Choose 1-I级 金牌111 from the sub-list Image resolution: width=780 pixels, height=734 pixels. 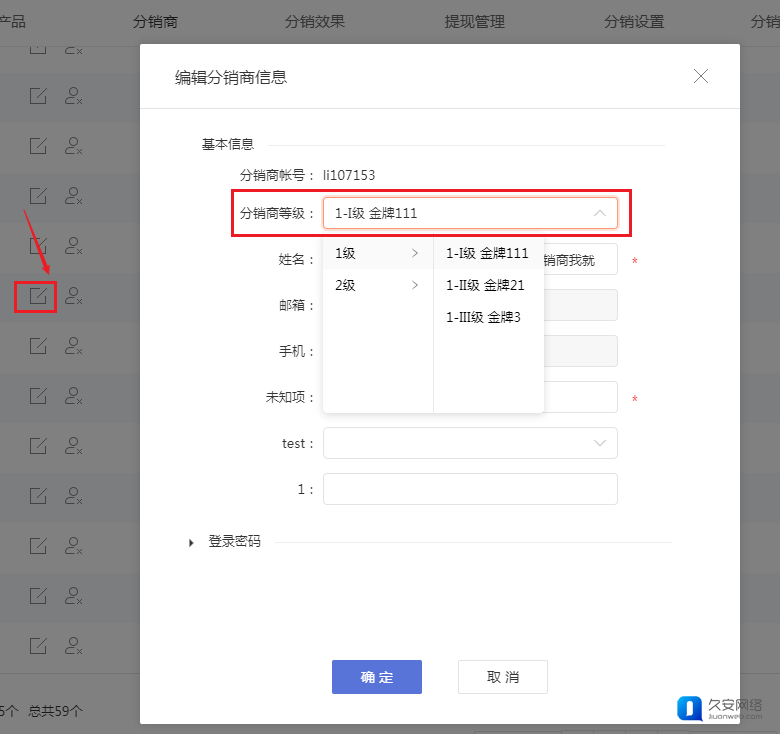(x=488, y=253)
